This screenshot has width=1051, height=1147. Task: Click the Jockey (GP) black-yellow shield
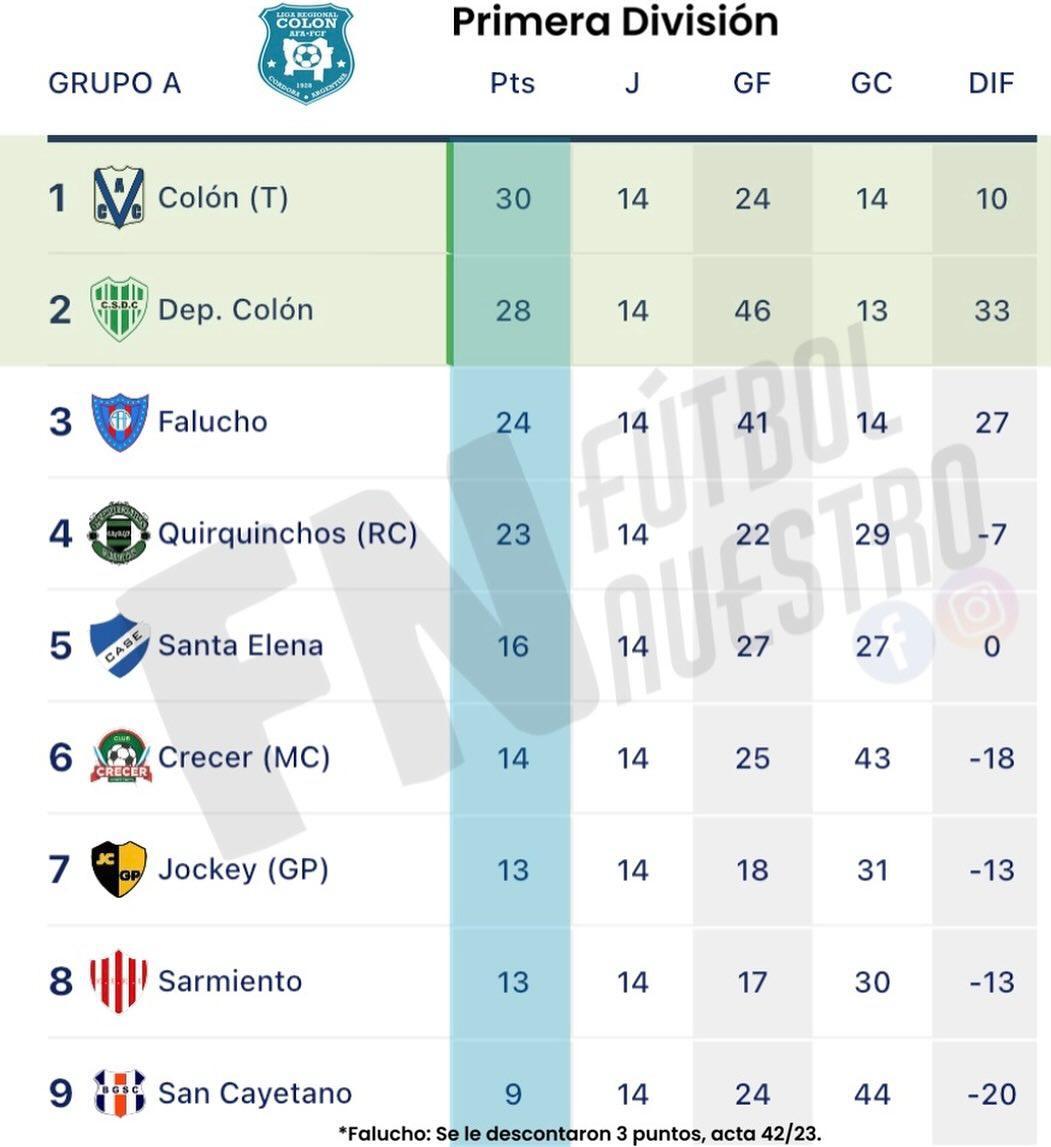pos(119,869)
